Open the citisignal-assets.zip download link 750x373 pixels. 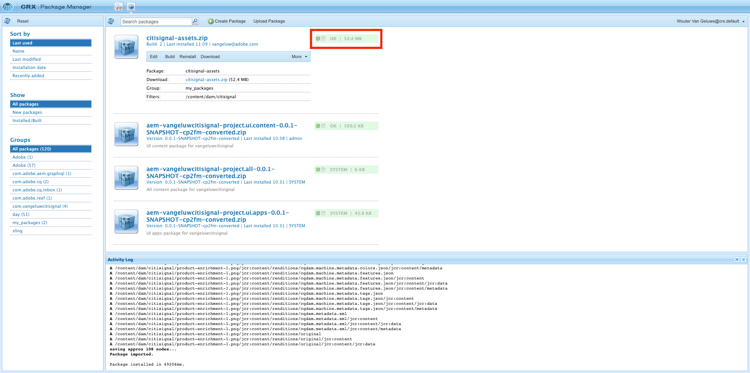click(x=206, y=79)
